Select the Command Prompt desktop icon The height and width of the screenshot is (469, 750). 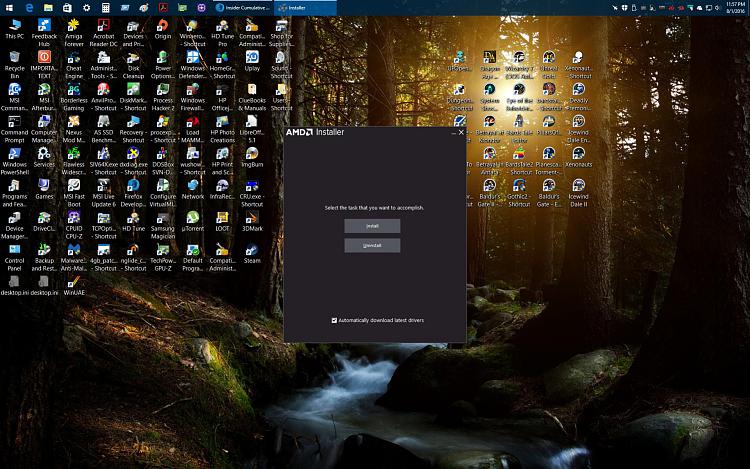(15, 129)
